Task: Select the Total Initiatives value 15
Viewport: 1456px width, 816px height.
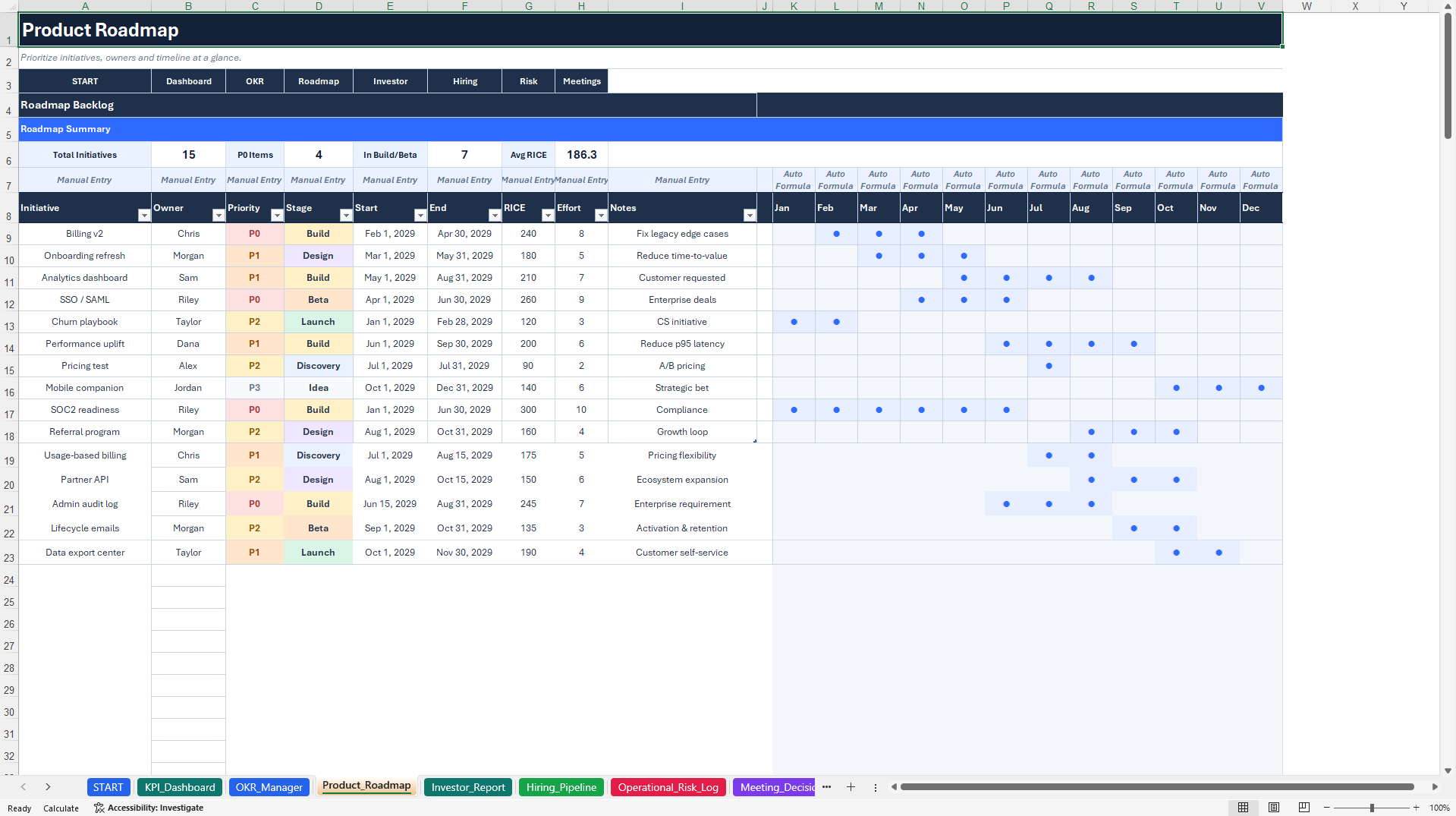Action: (189, 155)
